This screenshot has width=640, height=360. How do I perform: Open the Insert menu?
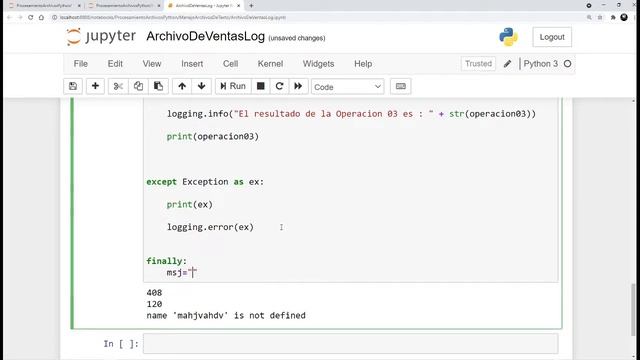pyautogui.click(x=192, y=64)
